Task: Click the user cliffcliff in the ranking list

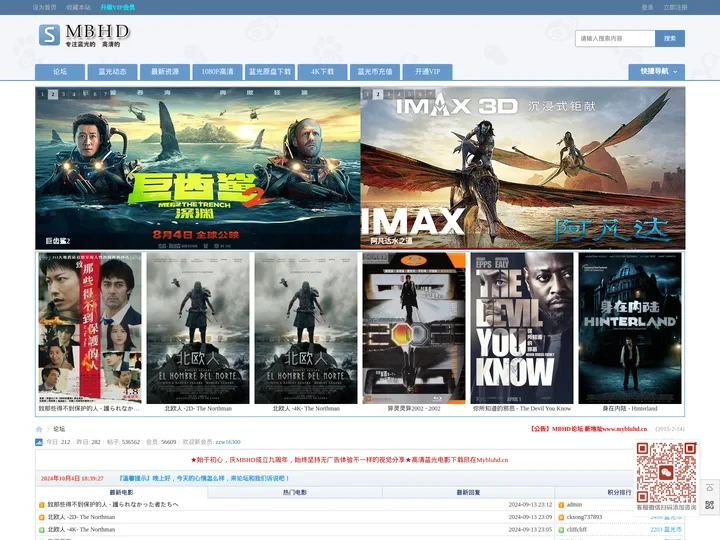Action: (577, 529)
